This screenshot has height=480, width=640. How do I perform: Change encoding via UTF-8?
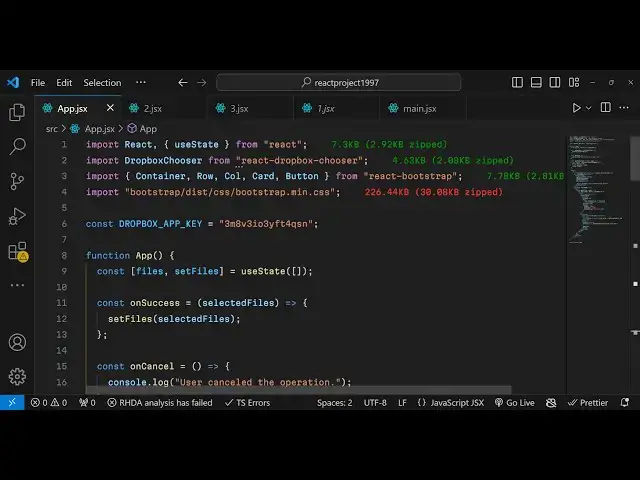[375, 402]
